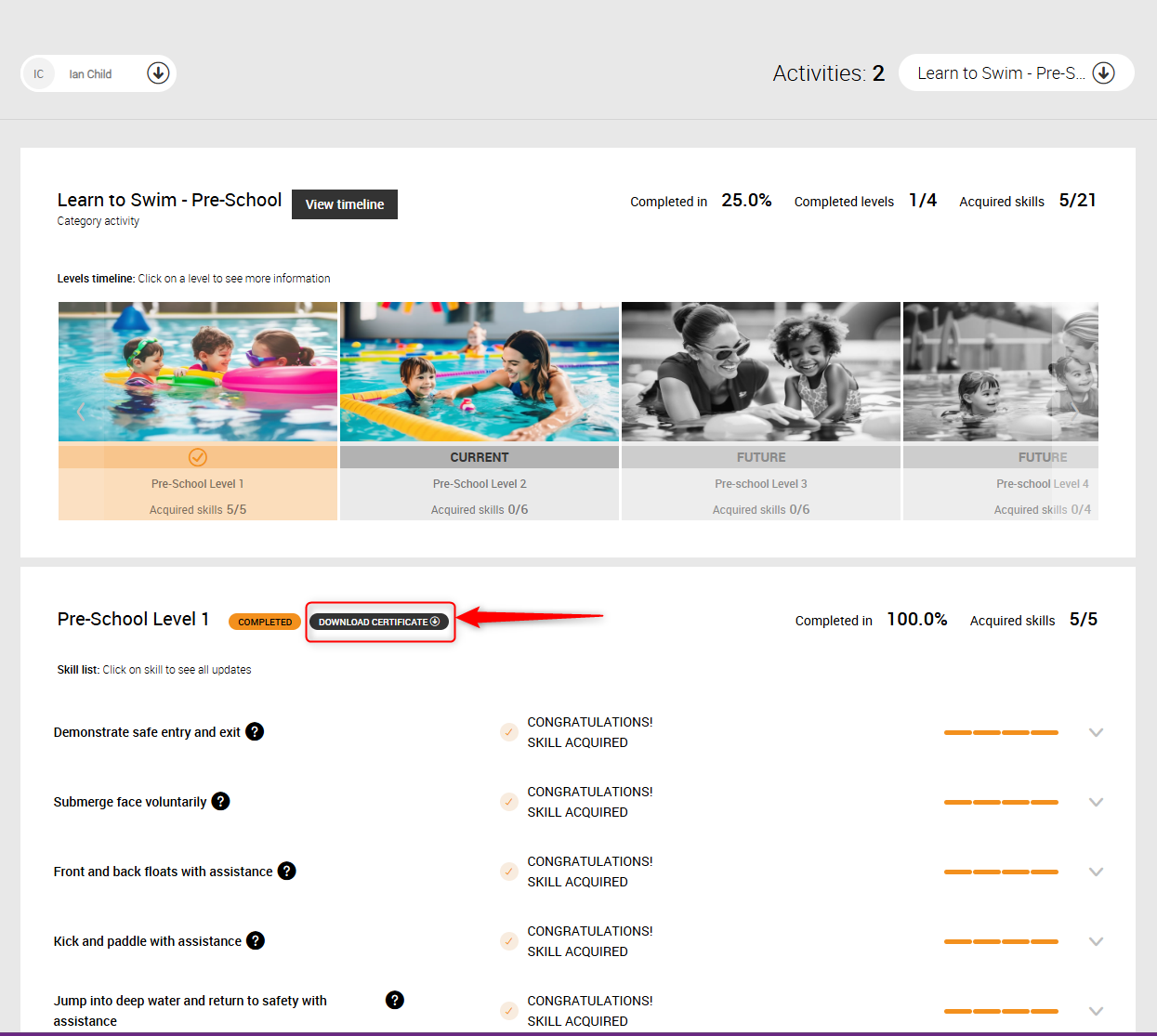This screenshot has height=1036, width=1157.
Task: Click help icon beside Submerge face voluntarily
Action: pos(220,802)
